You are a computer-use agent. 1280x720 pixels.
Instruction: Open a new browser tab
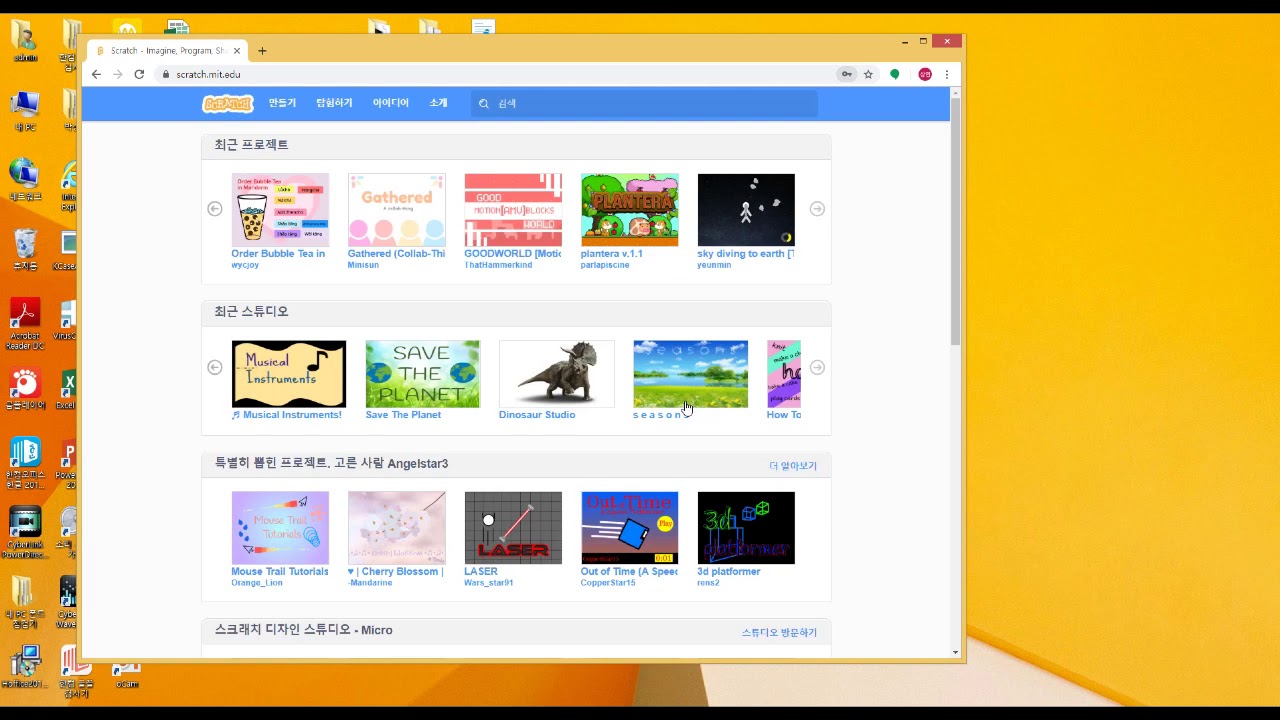pos(262,51)
